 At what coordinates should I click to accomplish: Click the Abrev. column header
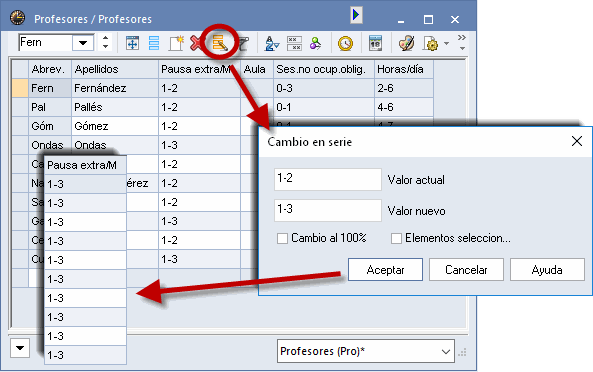point(50,69)
